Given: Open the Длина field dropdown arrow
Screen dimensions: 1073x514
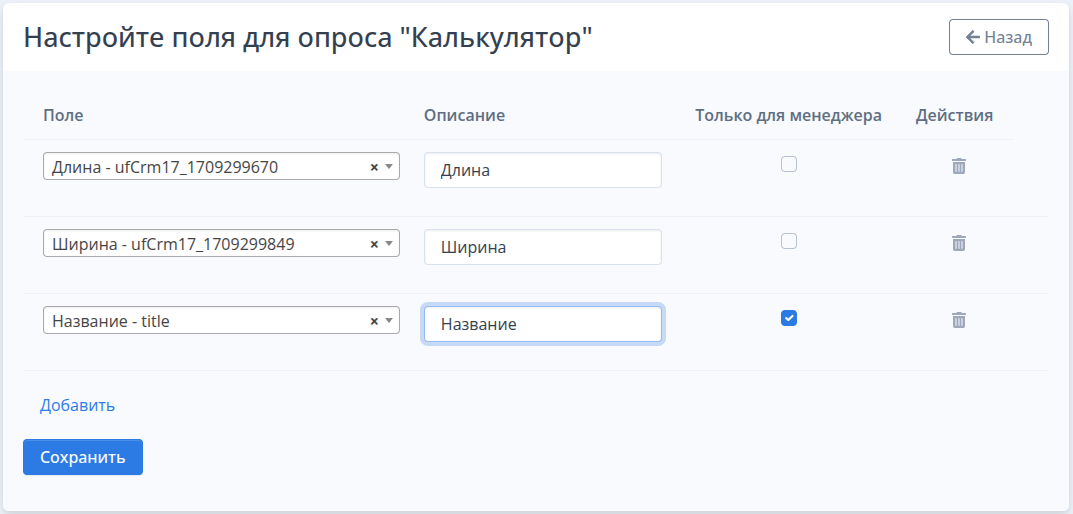Looking at the screenshot, I should [389, 167].
